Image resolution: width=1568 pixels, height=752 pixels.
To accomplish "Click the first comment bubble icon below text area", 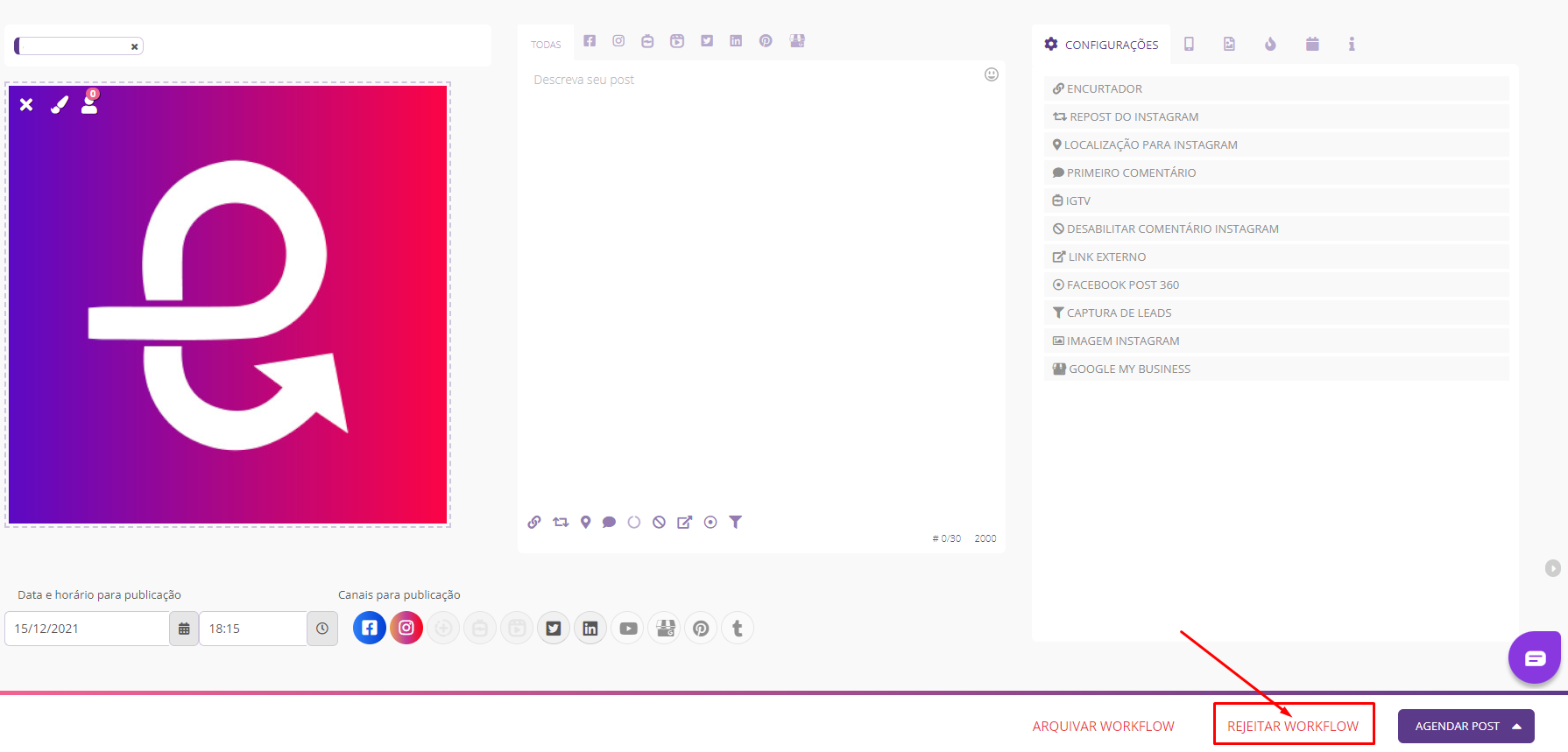I will click(x=609, y=522).
